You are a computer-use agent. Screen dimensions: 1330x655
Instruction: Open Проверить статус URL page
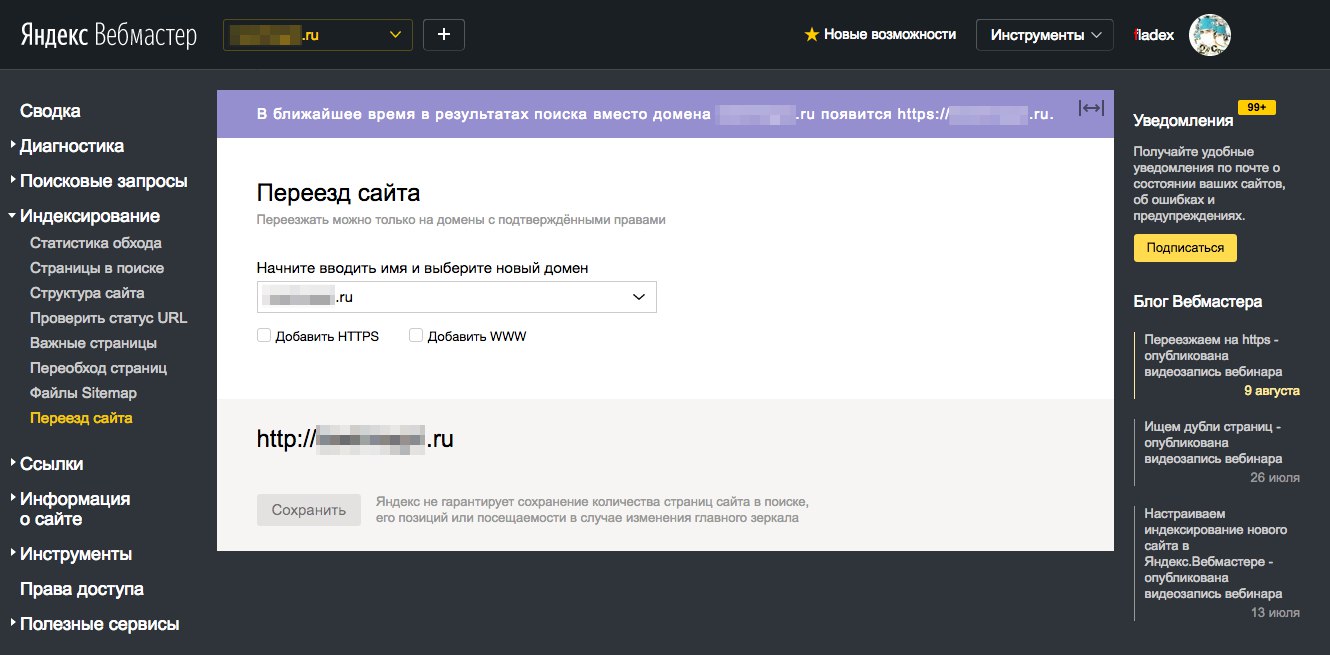pyautogui.click(x=109, y=318)
